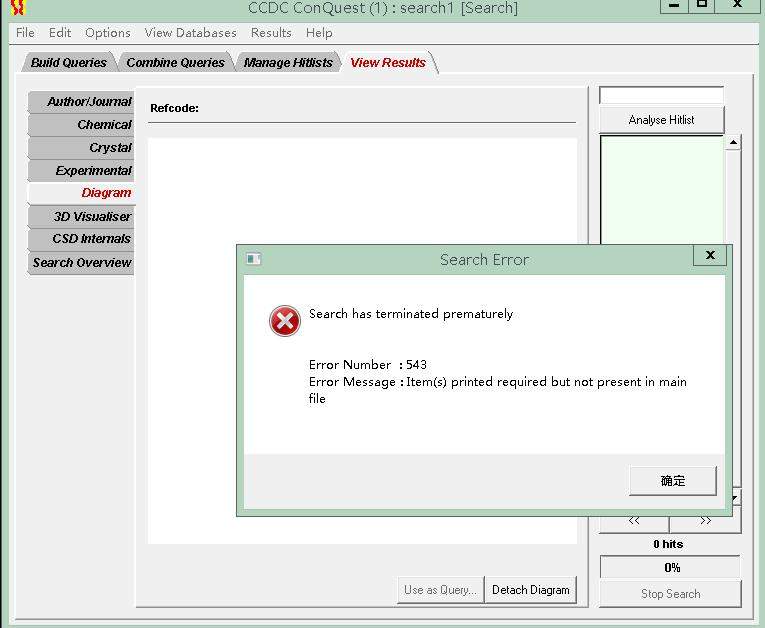Click the hitlist scrollbar down arrow
765x628 pixels.
pos(735,498)
